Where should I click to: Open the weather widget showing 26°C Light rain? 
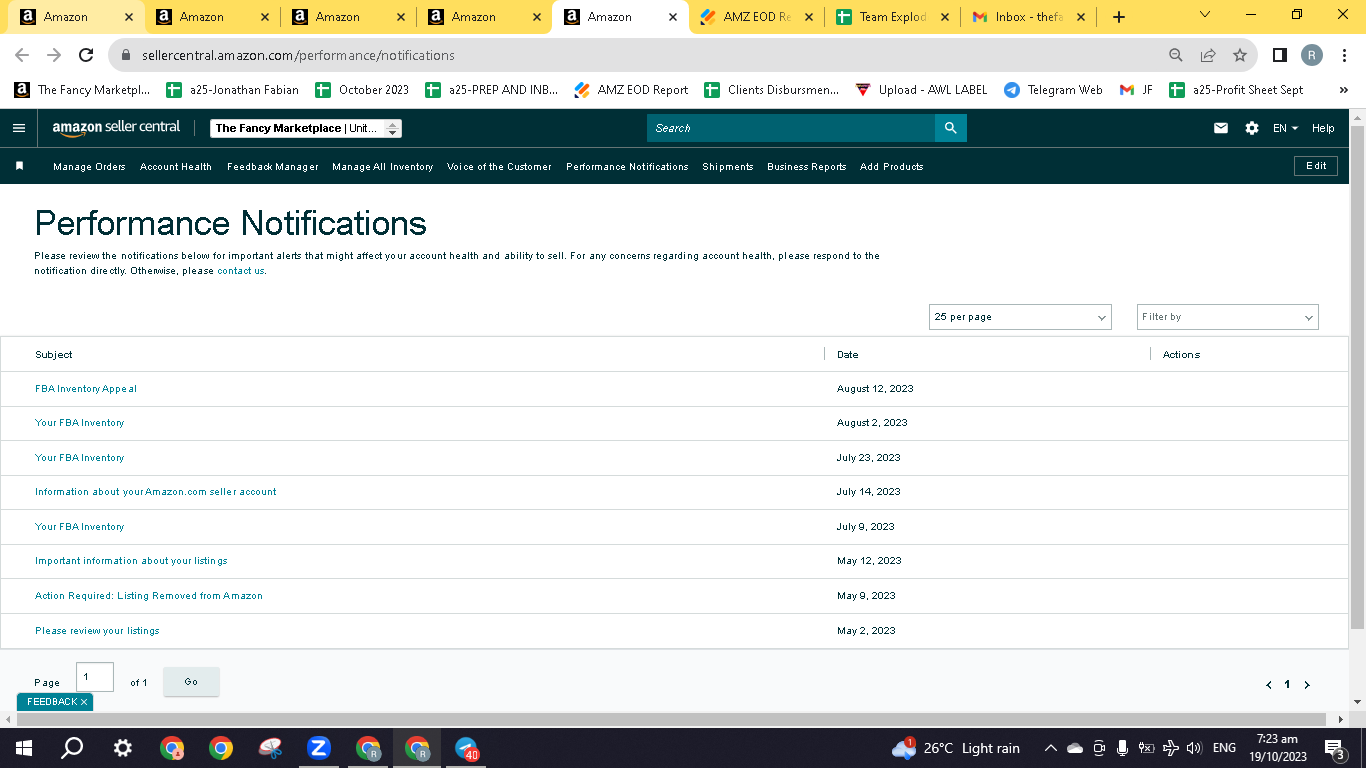point(955,748)
